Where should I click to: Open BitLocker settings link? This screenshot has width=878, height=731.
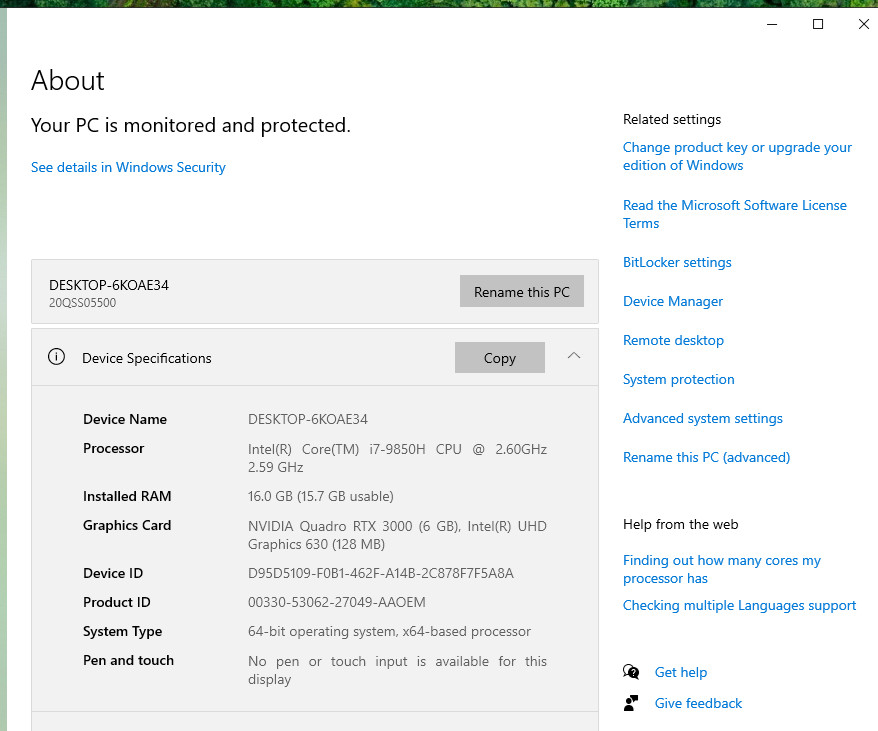point(677,262)
